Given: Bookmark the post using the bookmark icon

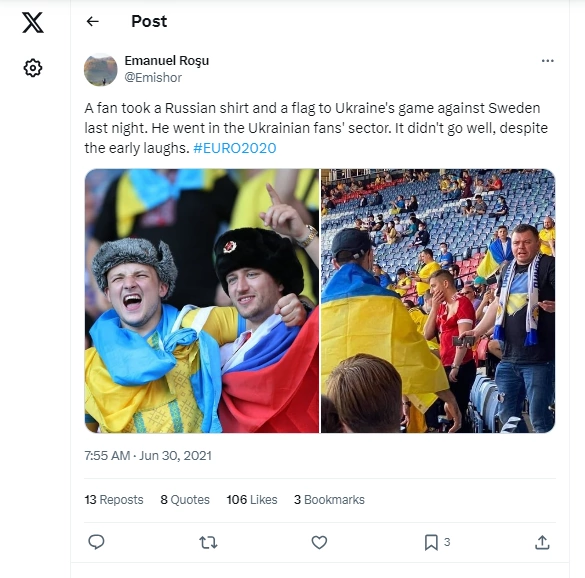Looking at the screenshot, I should [x=431, y=542].
